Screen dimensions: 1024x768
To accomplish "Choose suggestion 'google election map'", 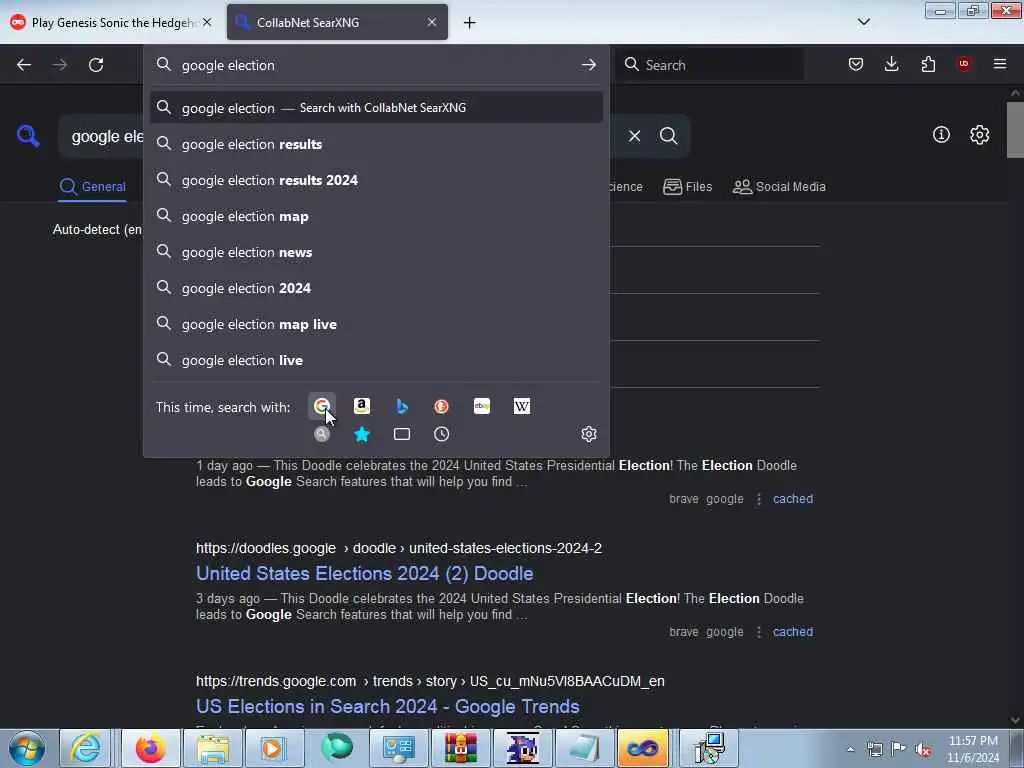I will pos(377,216).
